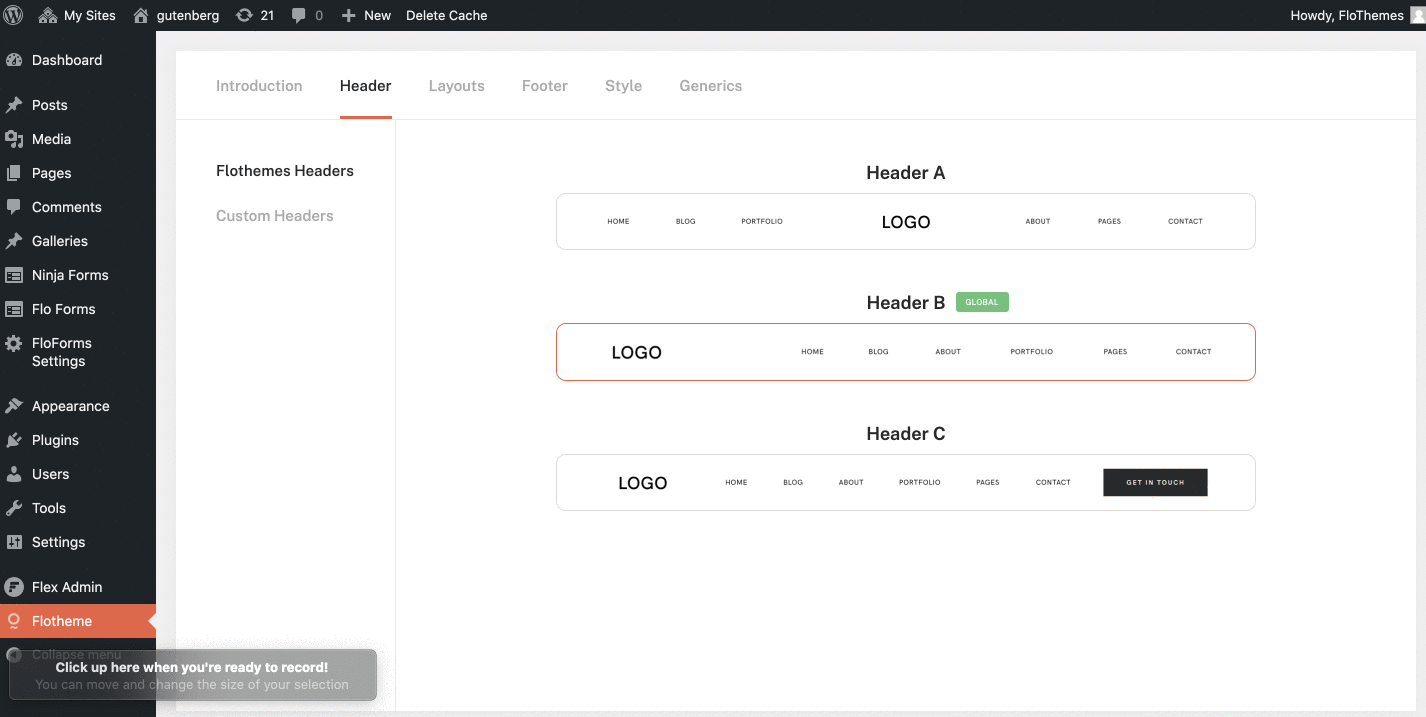The width and height of the screenshot is (1426, 717).
Task: Click the Flex Admin F icon
Action: click(14, 587)
